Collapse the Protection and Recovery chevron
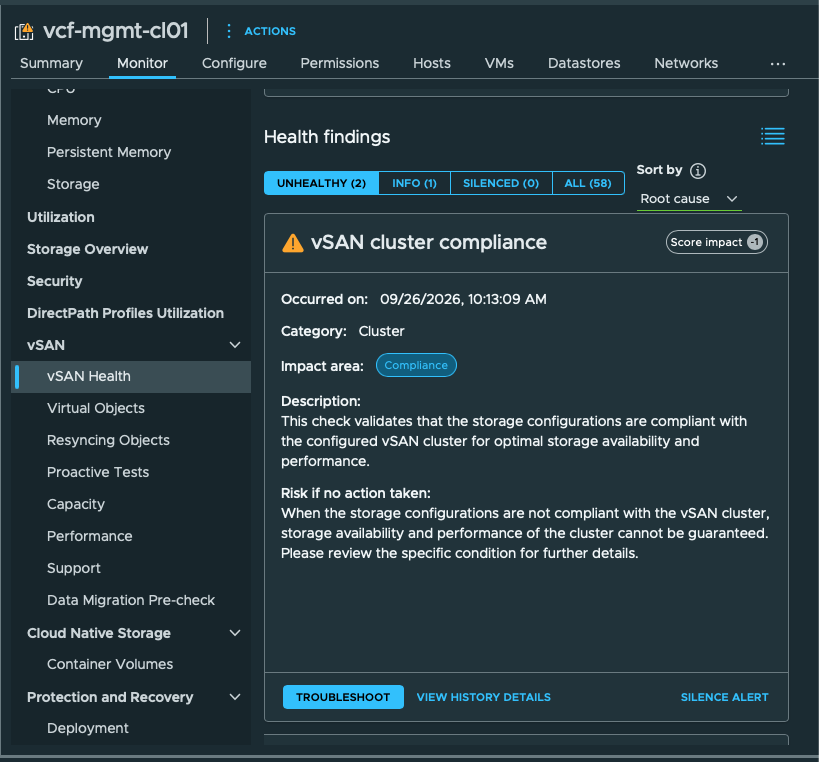The height and width of the screenshot is (762, 819). [x=235, y=697]
